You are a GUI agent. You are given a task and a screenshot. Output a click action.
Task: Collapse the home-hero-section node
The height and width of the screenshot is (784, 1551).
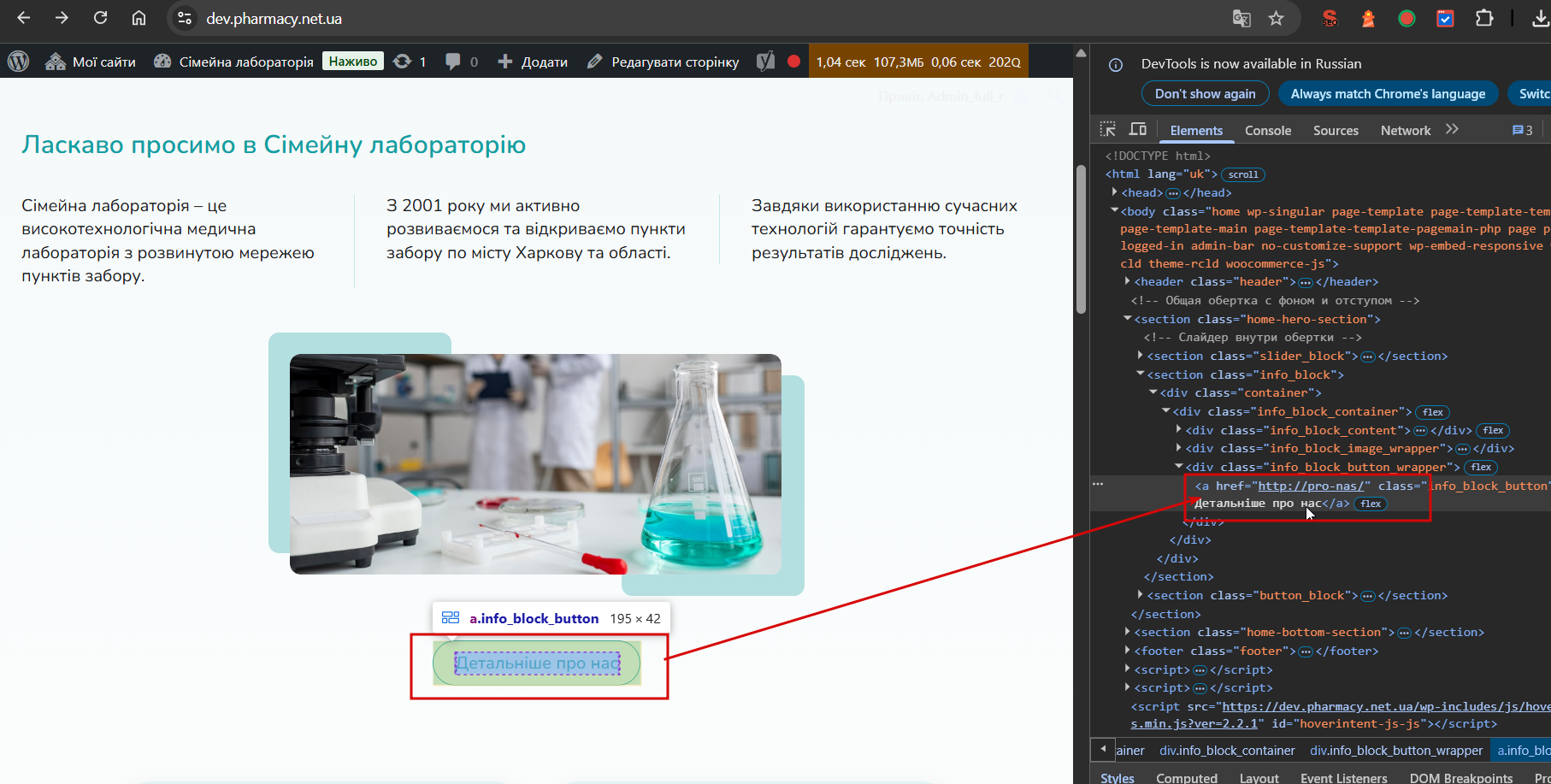[x=1127, y=319]
